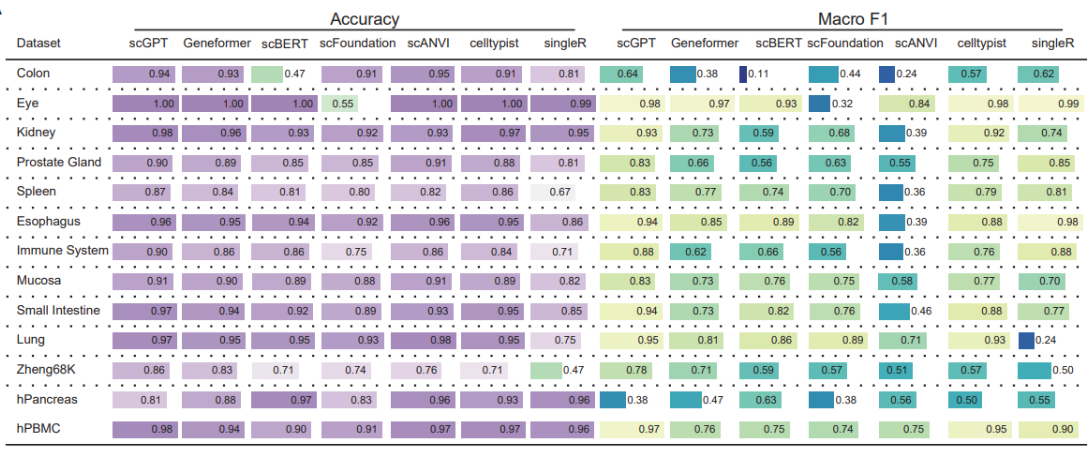Select singleR Spleen accuracy cell 0.67
The width and height of the screenshot is (1091, 454).
552,192
